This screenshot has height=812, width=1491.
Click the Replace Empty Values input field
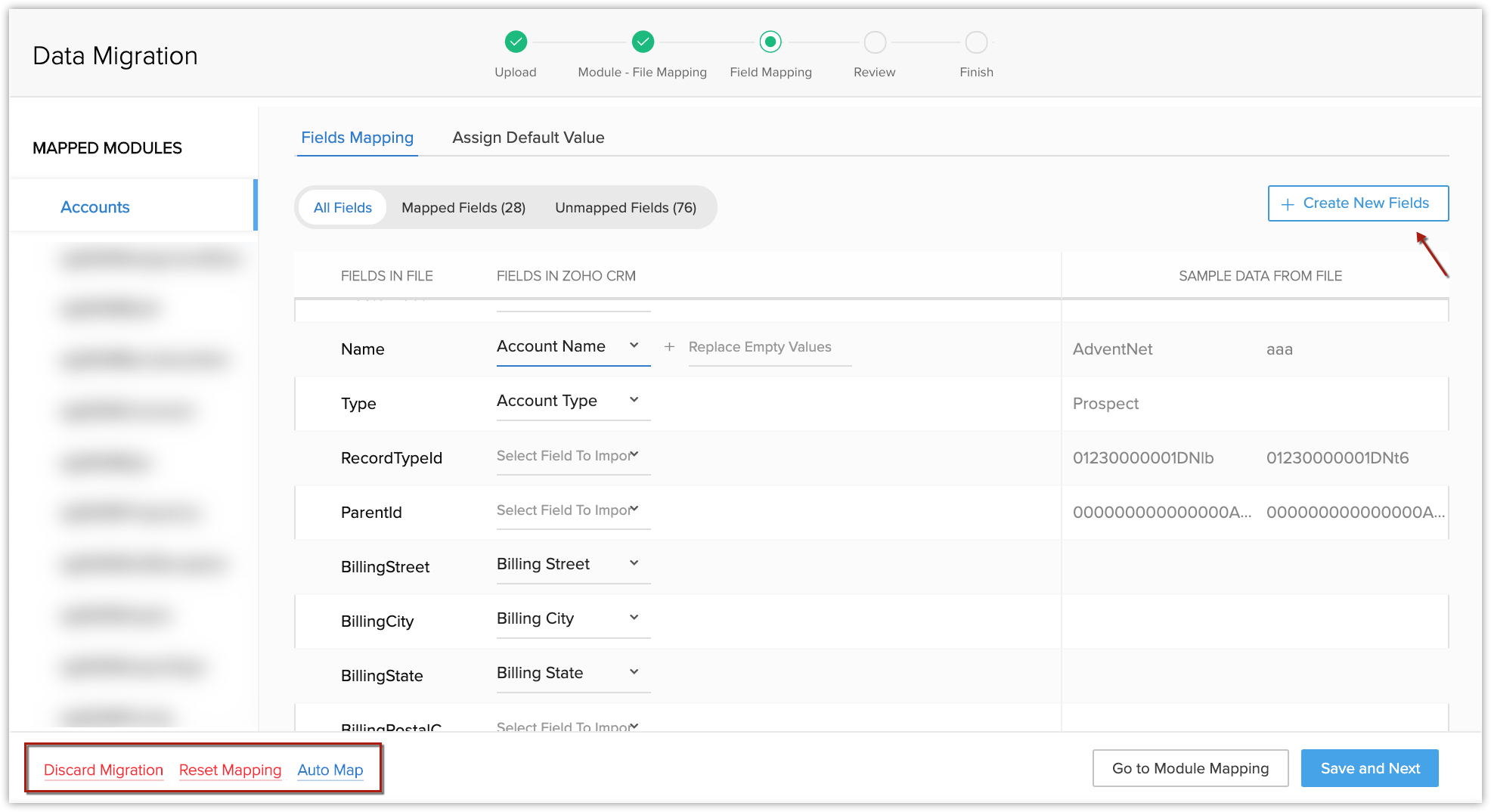(769, 347)
